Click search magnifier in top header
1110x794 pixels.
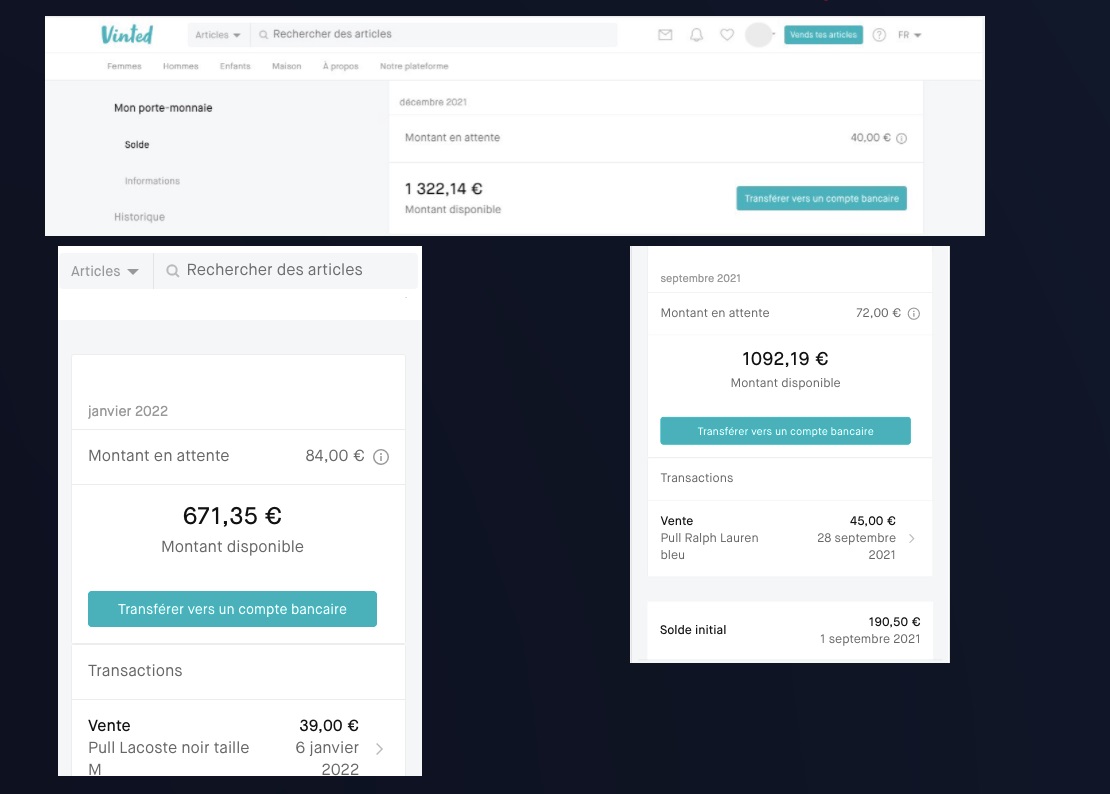[263, 35]
